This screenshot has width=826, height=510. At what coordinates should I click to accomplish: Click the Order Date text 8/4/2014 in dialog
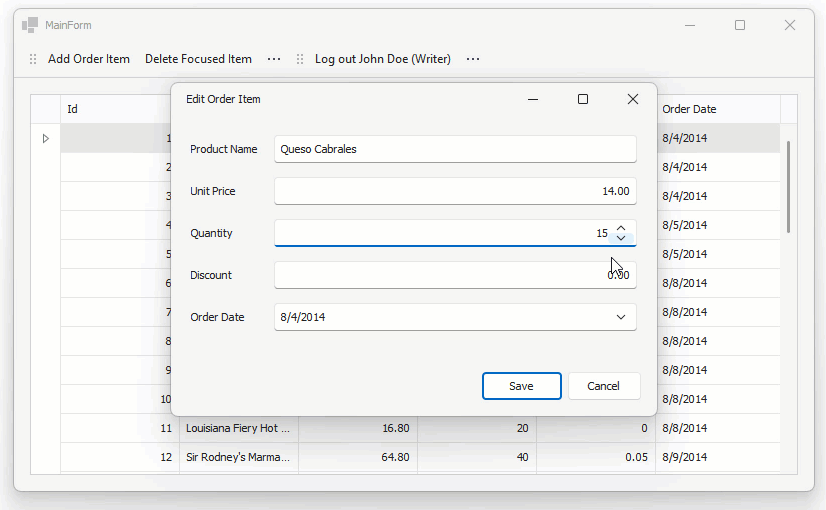point(302,317)
